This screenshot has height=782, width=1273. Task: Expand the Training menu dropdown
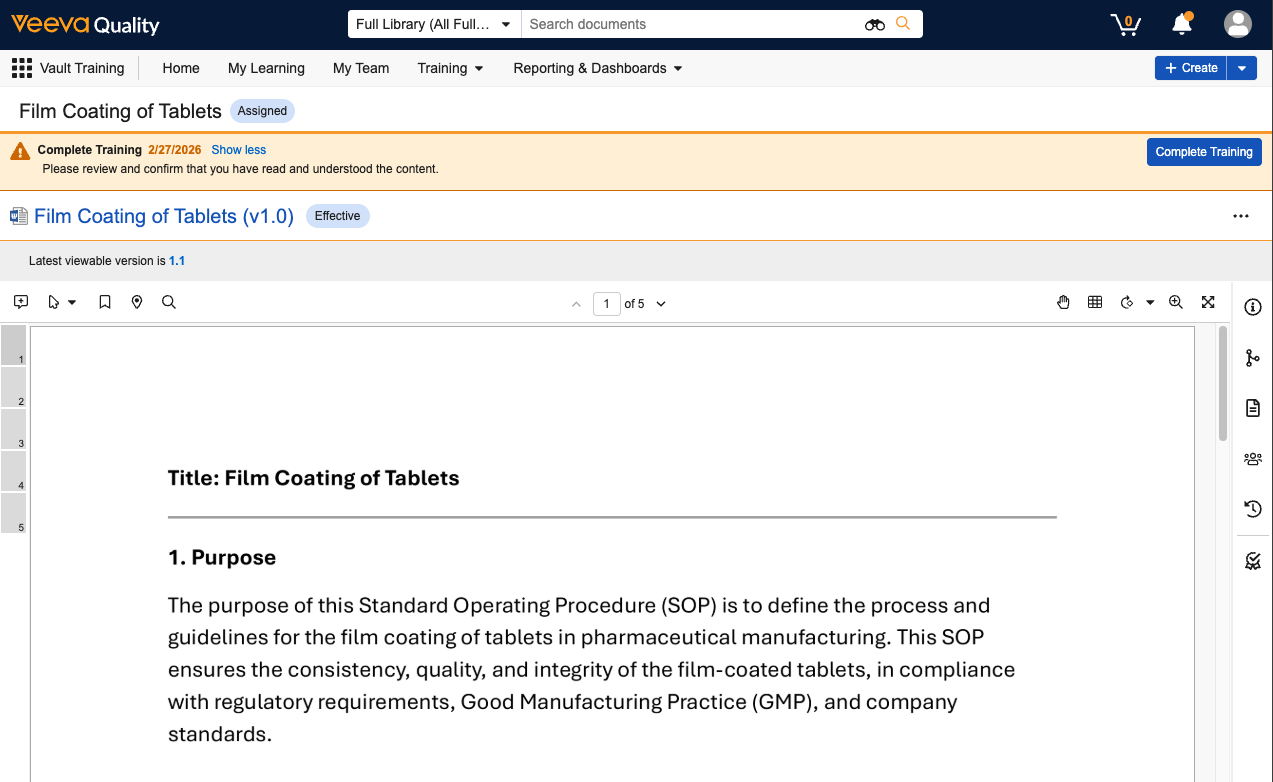[450, 68]
